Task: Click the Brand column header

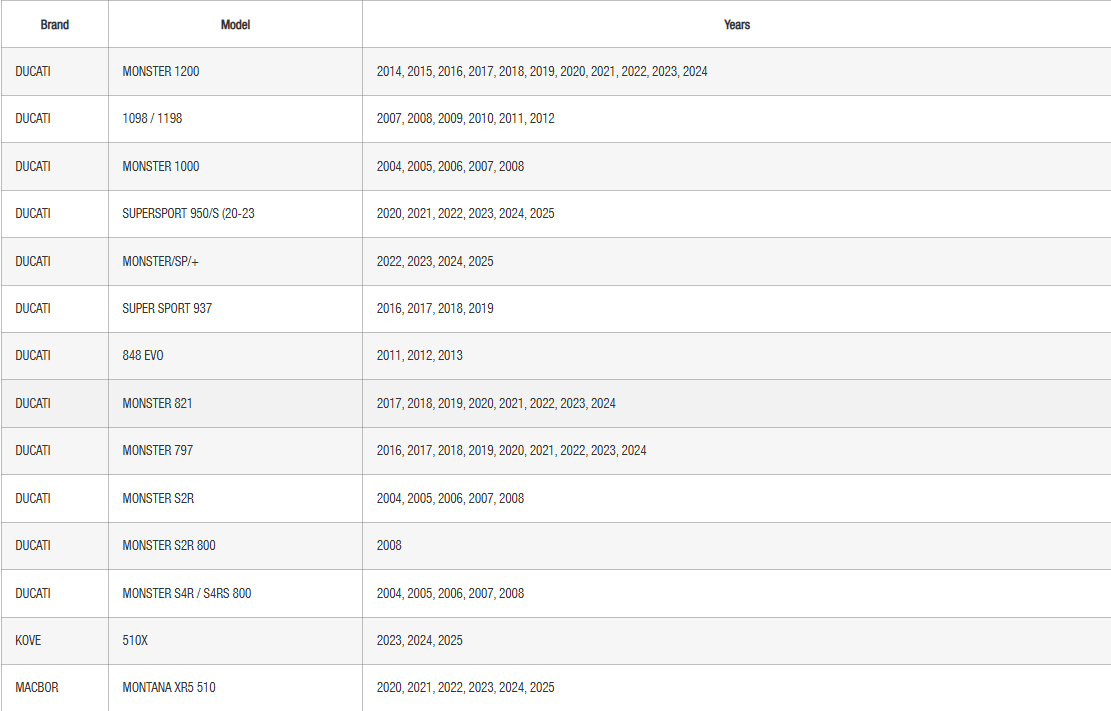Action: click(x=55, y=25)
